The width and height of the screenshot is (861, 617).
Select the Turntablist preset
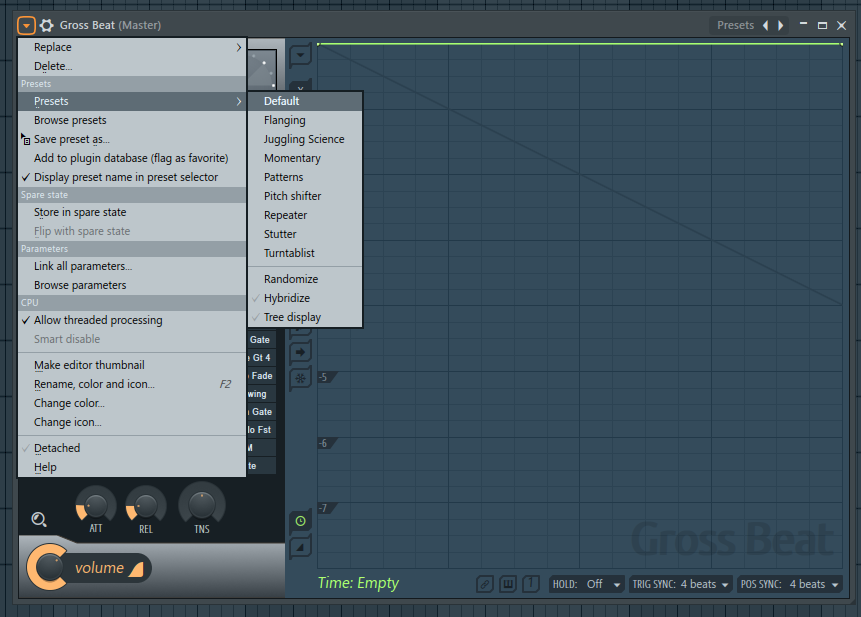coord(305,253)
